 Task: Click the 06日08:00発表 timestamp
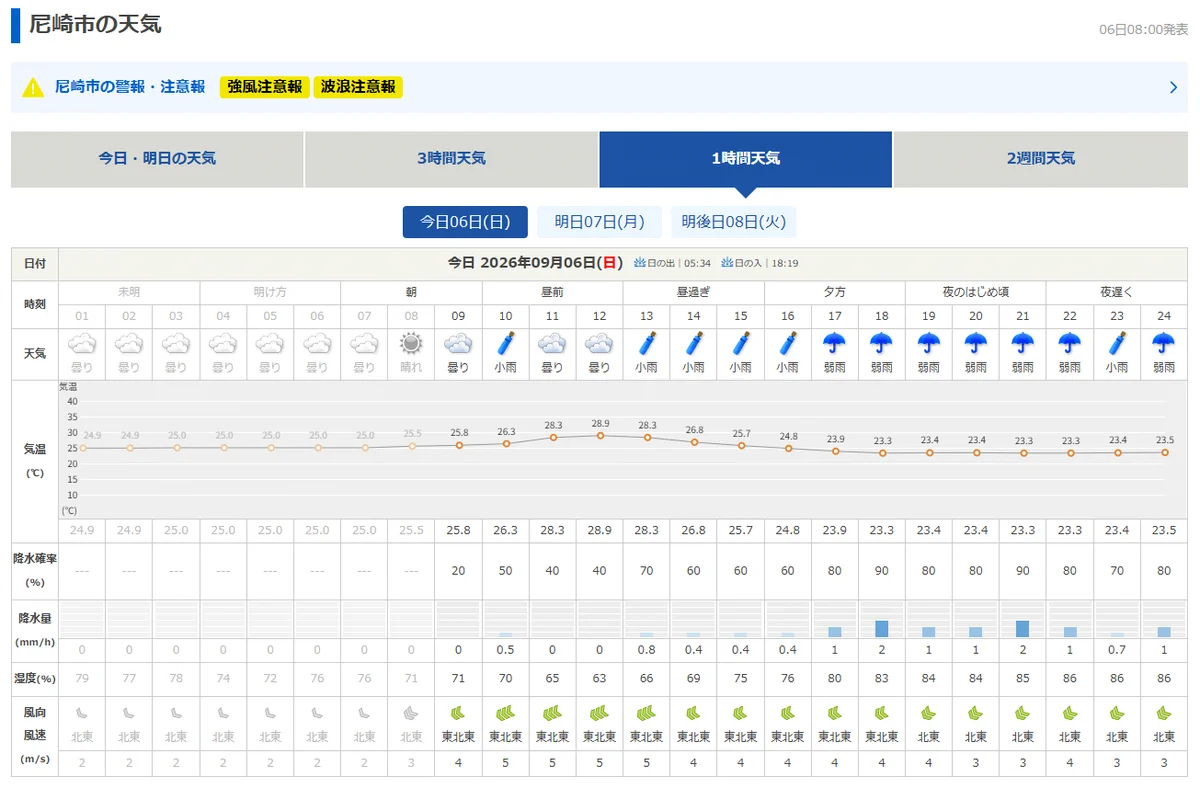pos(1144,29)
